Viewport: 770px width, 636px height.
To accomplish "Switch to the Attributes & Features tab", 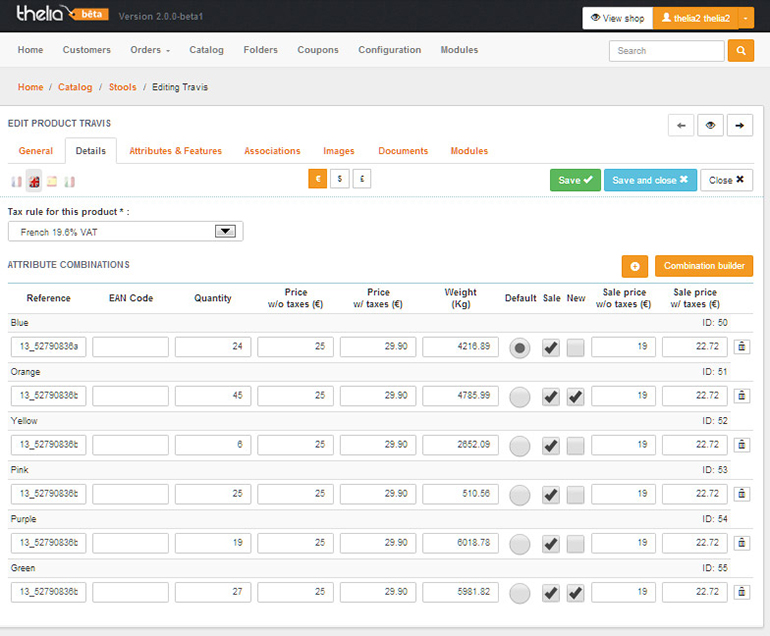I will 175,151.
